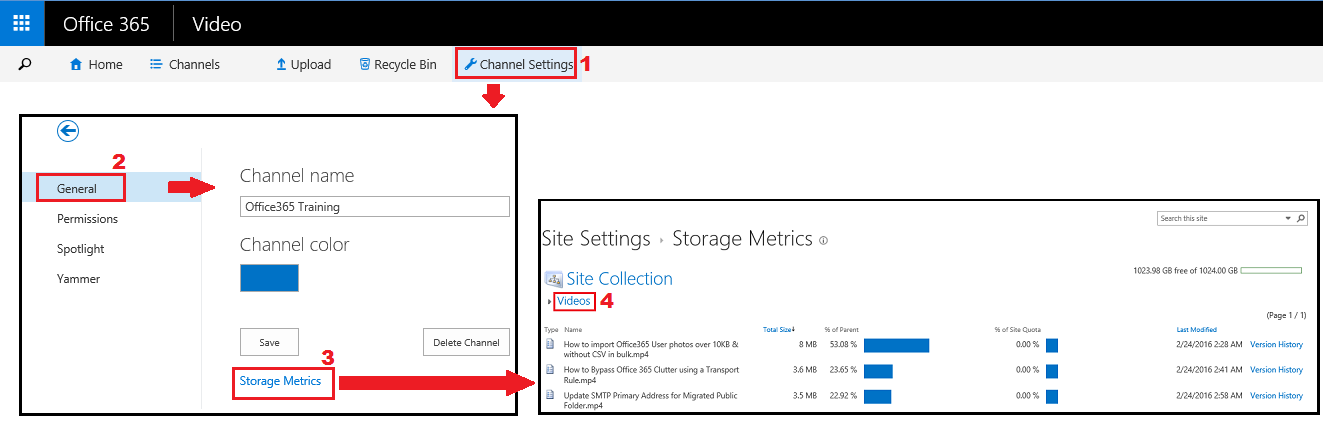Sort by the Total Size column header
1323x422 pixels.
(779, 329)
